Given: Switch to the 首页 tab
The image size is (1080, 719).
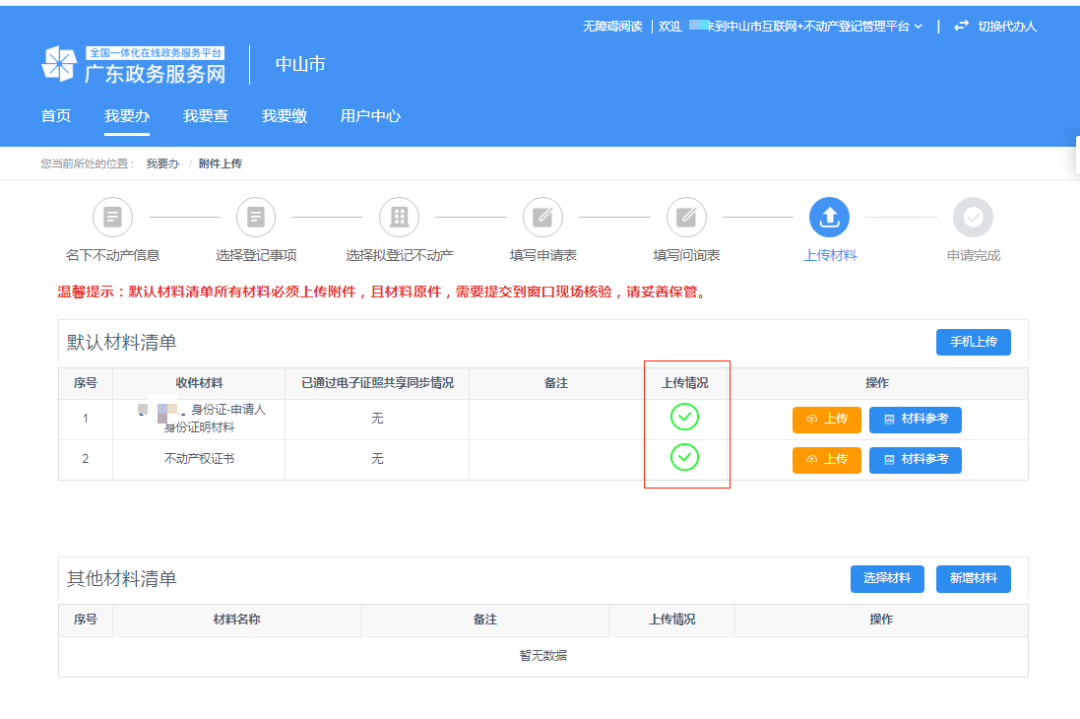Looking at the screenshot, I should pyautogui.click(x=55, y=116).
